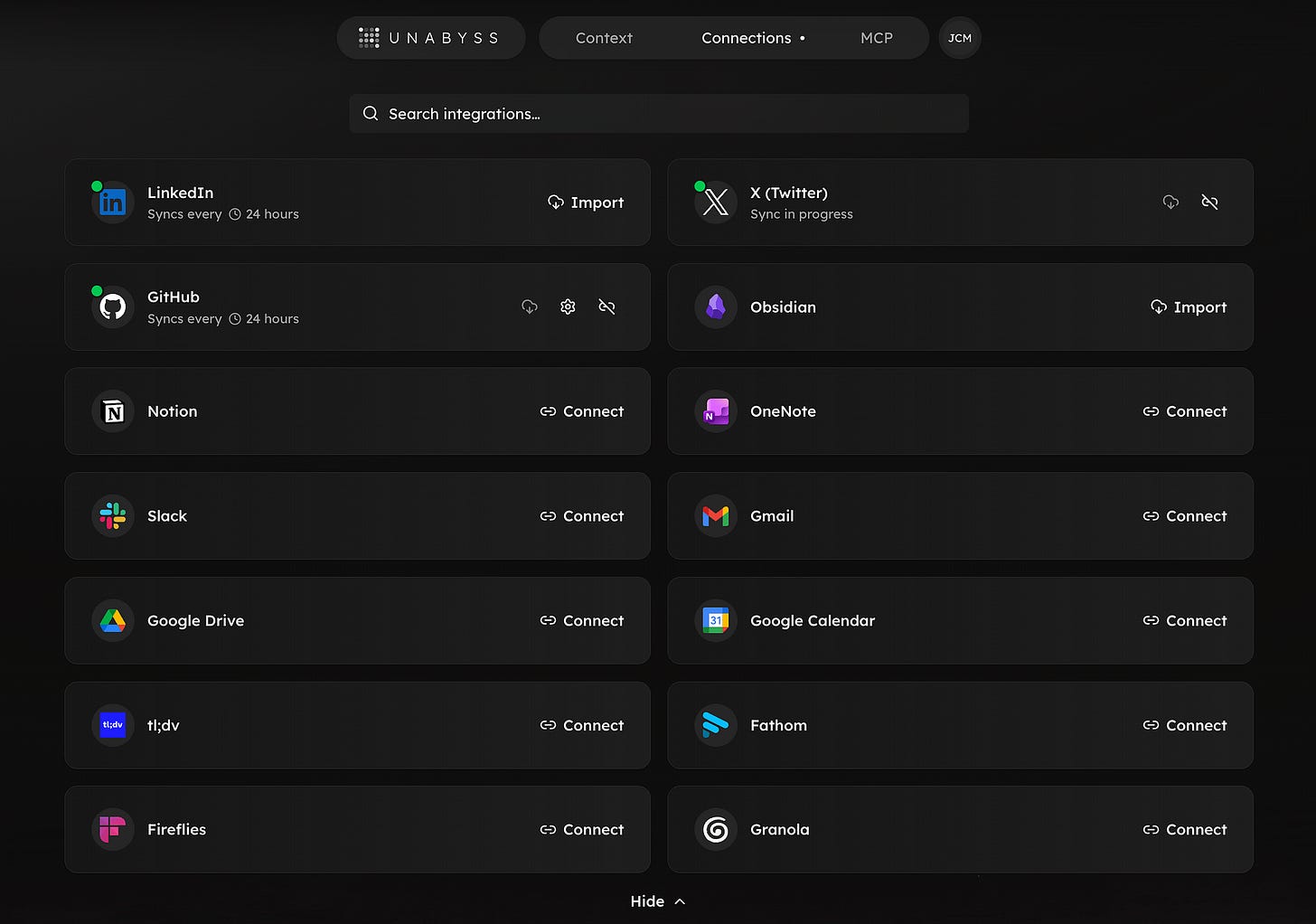Click 'Sync in progress' status text
The height and width of the screenshot is (924, 1316).
click(802, 214)
